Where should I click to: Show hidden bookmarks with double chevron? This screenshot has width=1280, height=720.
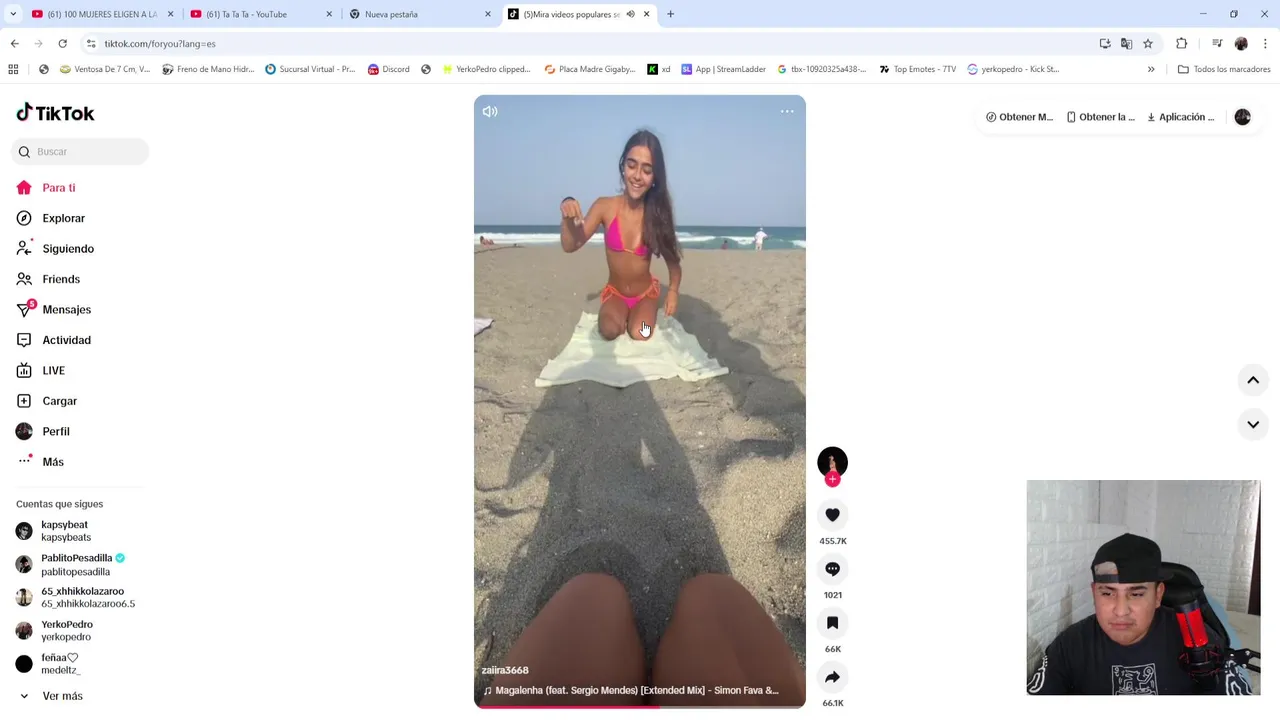click(1151, 69)
